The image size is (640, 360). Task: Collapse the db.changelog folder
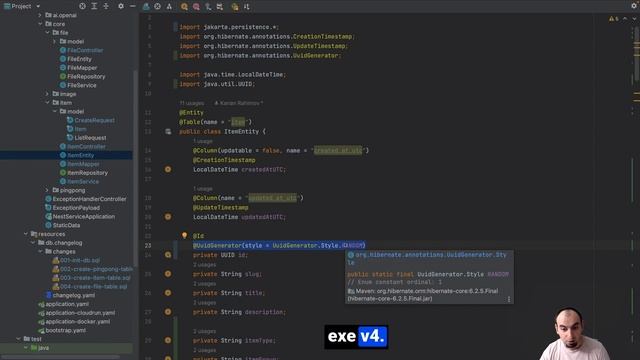pyautogui.click(x=33, y=242)
